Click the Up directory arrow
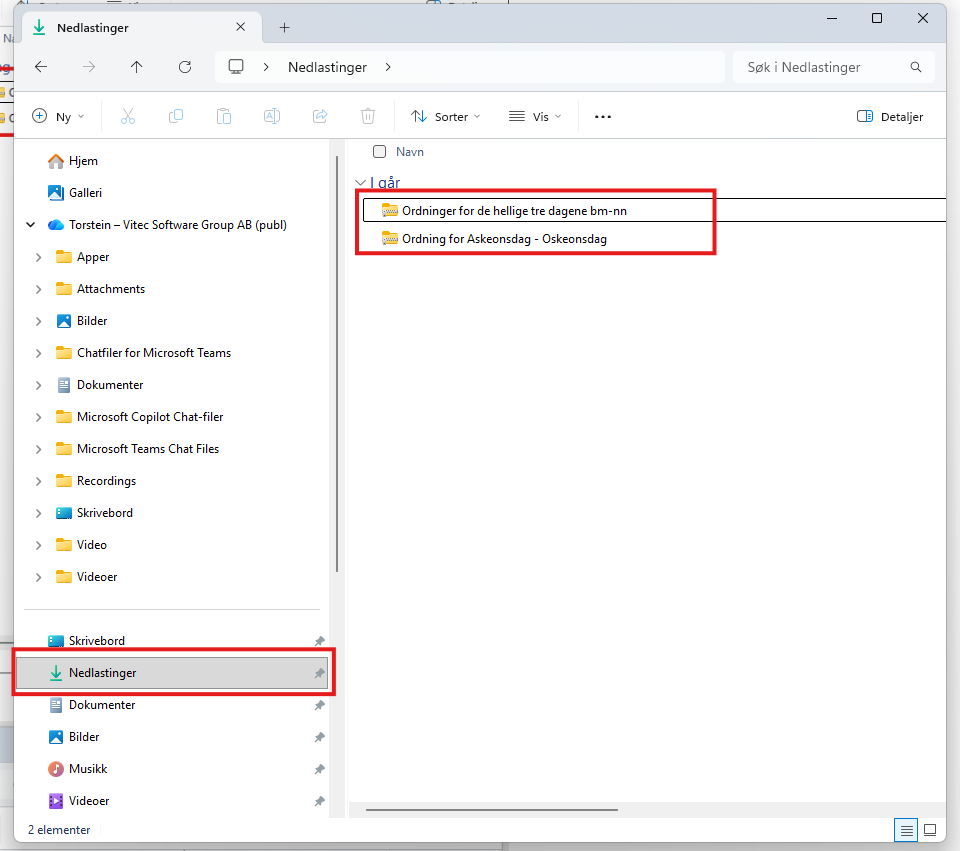The height and width of the screenshot is (851, 960). 137,67
